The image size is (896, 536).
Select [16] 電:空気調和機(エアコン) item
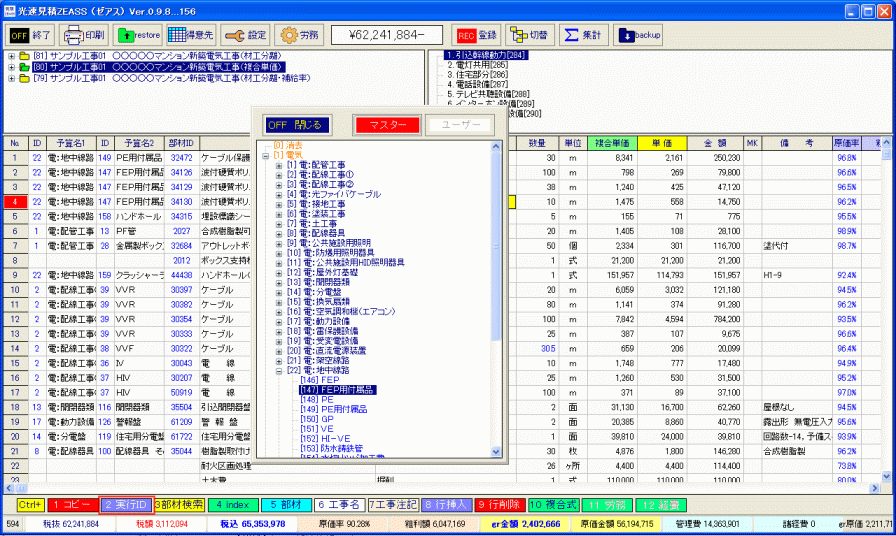[341, 311]
